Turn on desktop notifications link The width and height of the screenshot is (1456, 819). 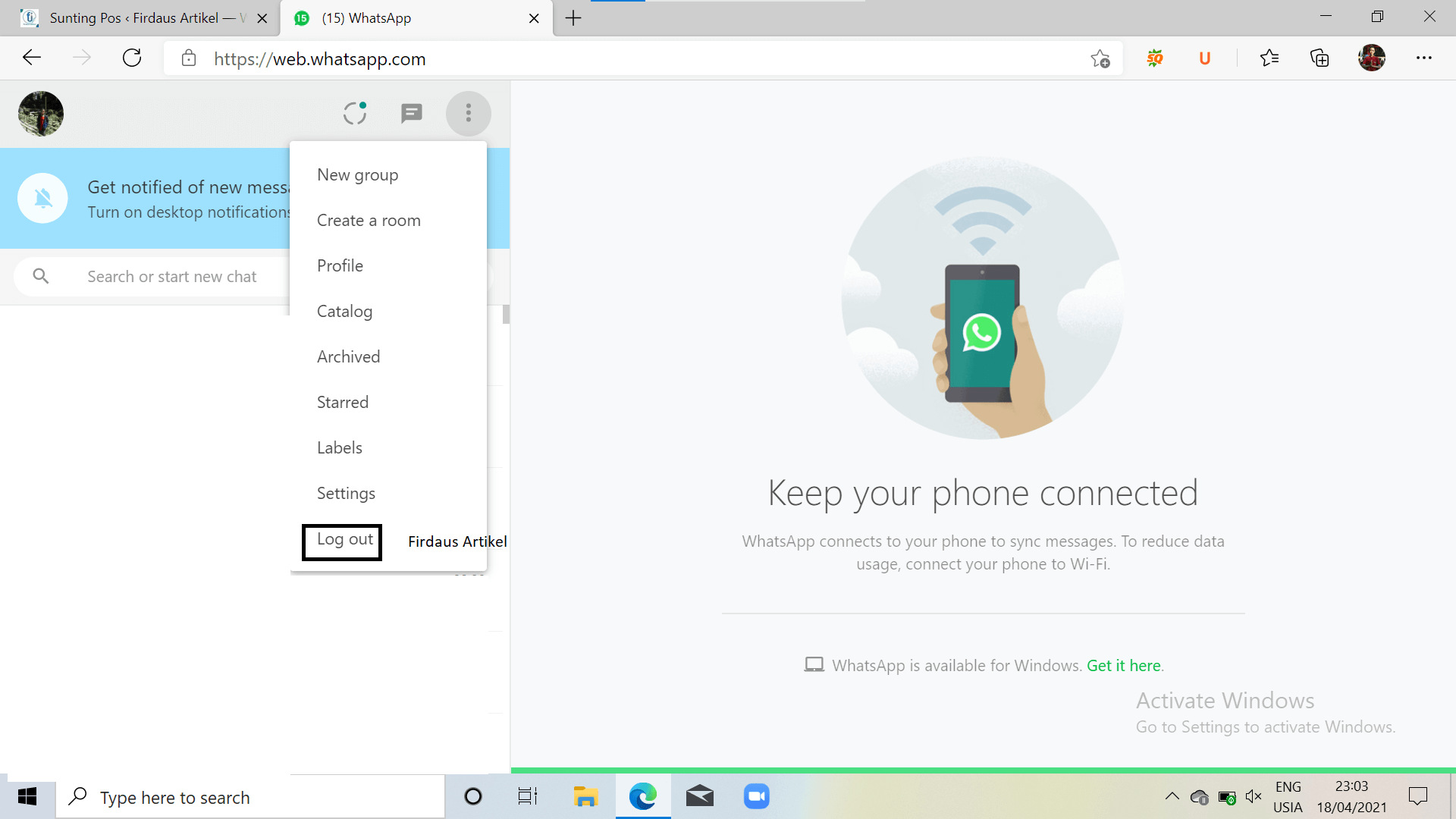click(x=189, y=212)
